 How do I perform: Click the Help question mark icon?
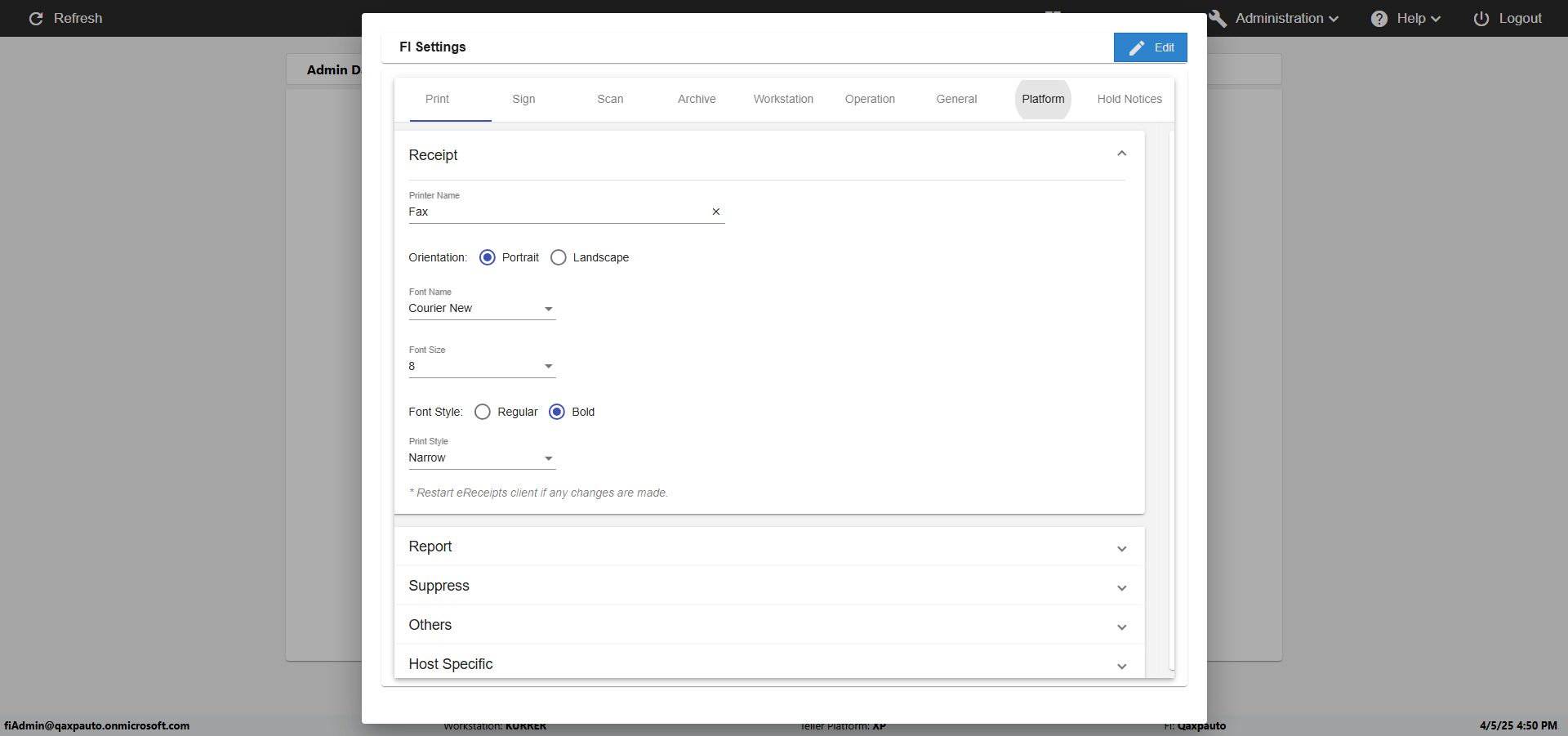1379,19
